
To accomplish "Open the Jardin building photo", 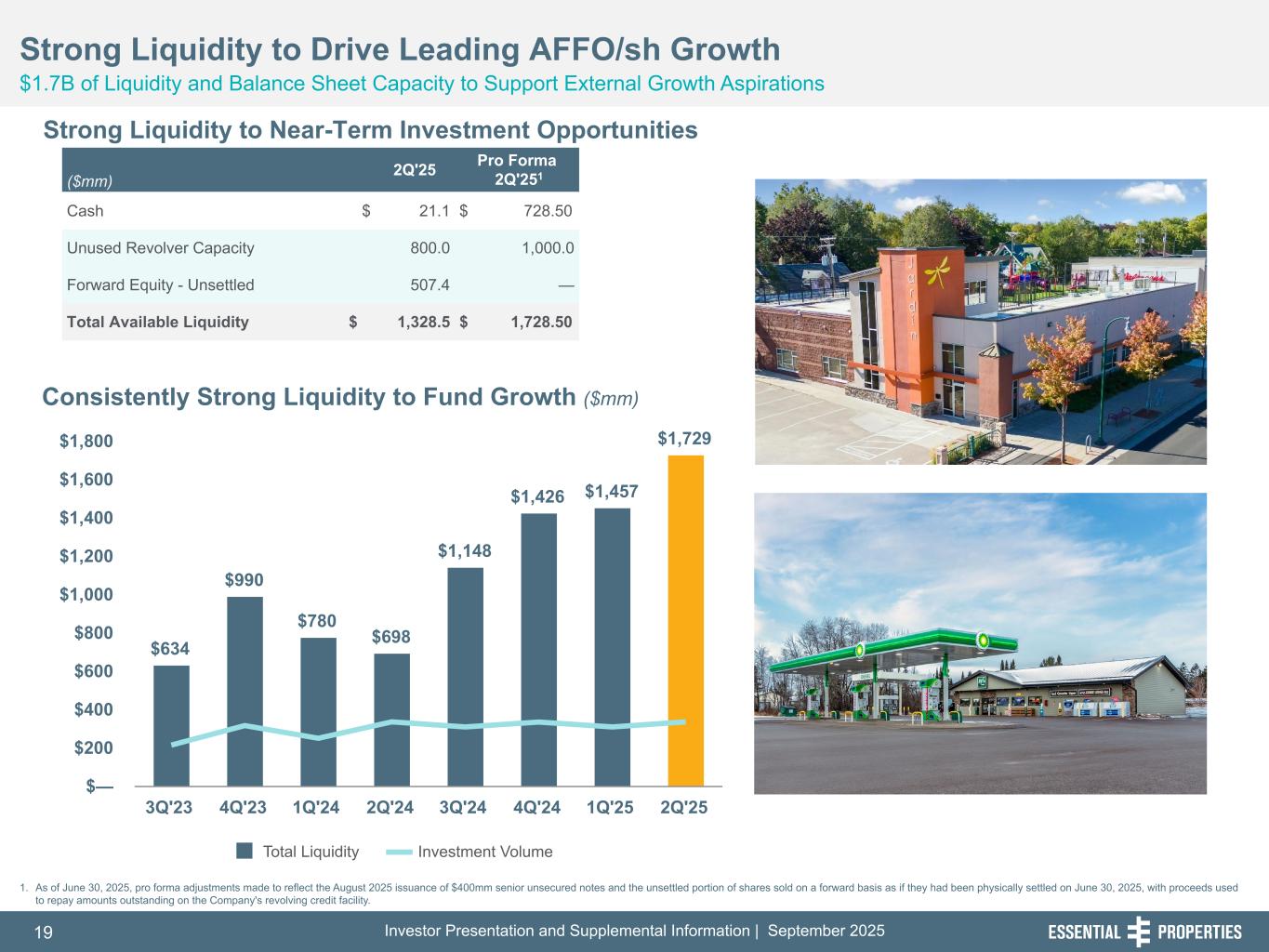I will [x=980, y=322].
